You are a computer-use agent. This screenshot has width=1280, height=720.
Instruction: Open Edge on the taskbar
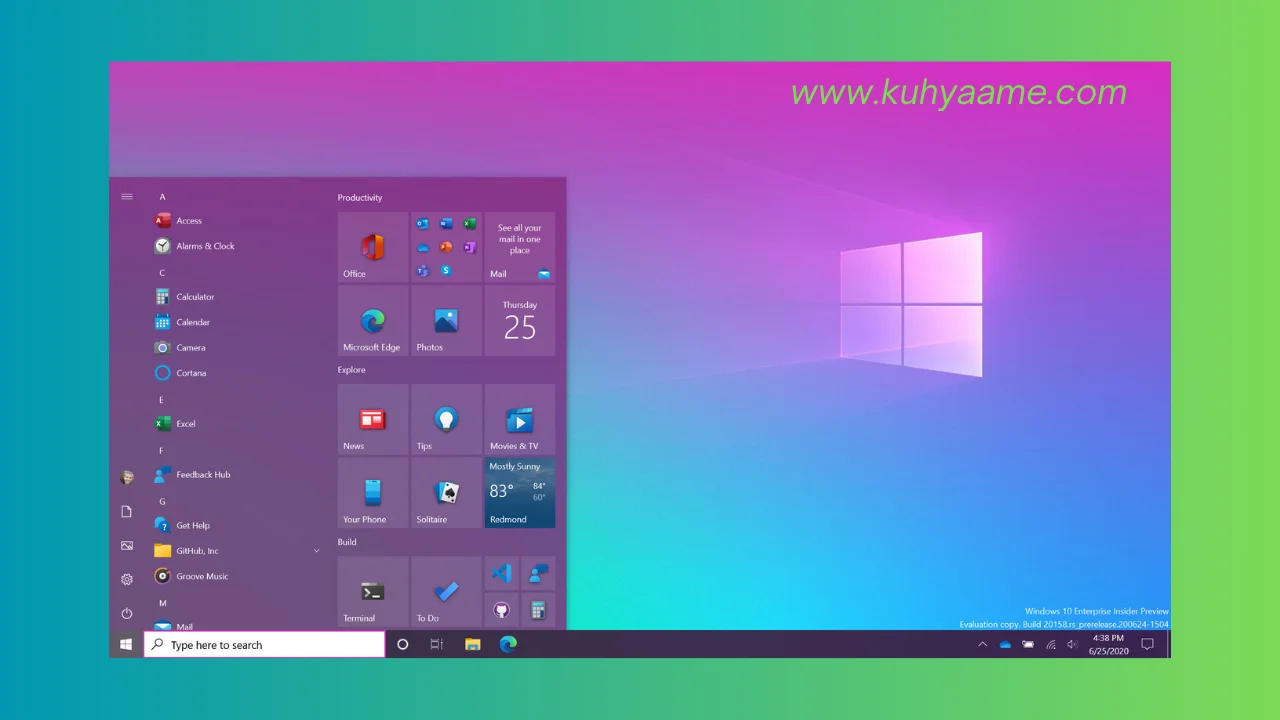pyautogui.click(x=508, y=645)
